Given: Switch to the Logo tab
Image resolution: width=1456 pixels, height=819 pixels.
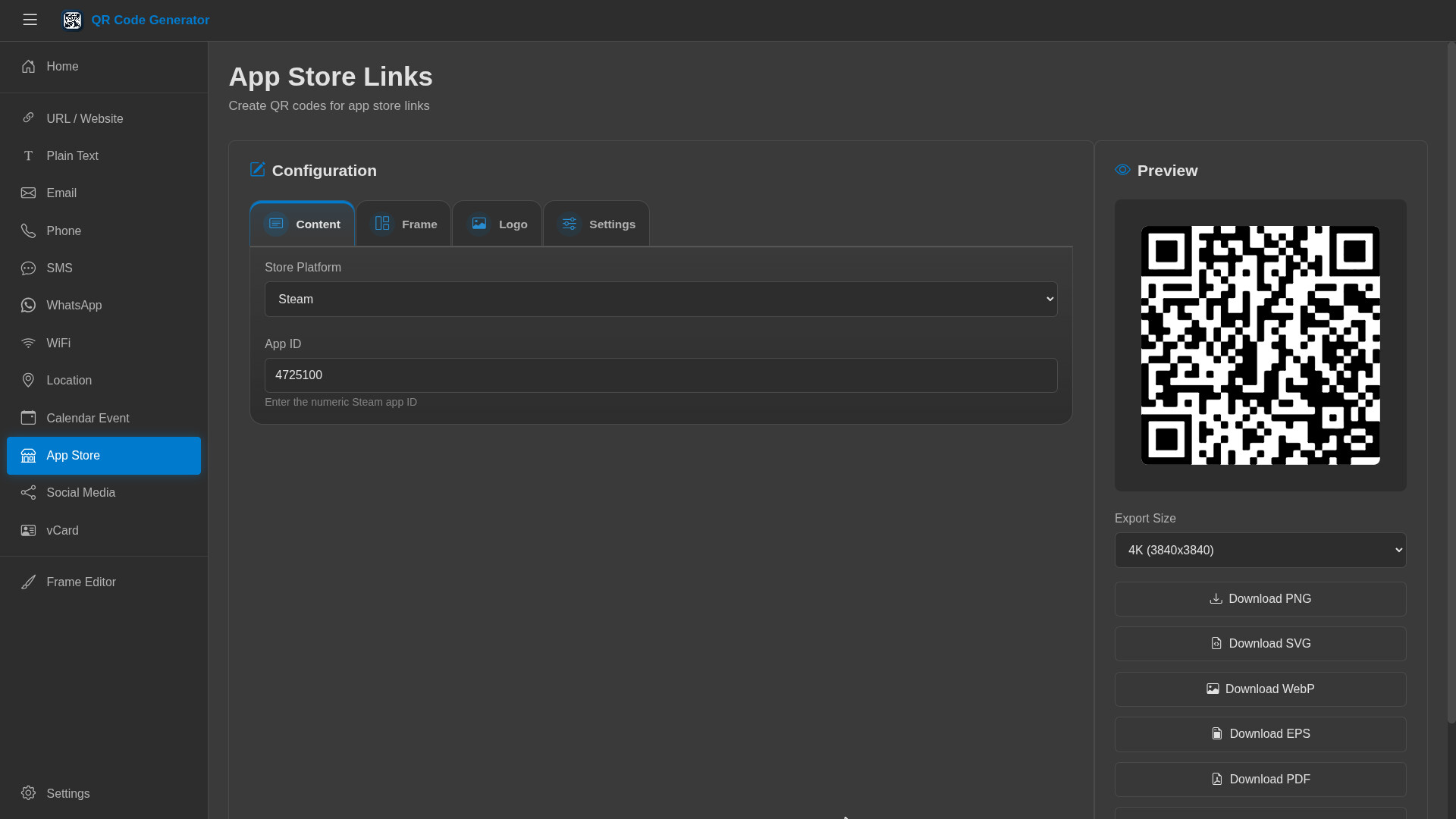Looking at the screenshot, I should (x=497, y=224).
